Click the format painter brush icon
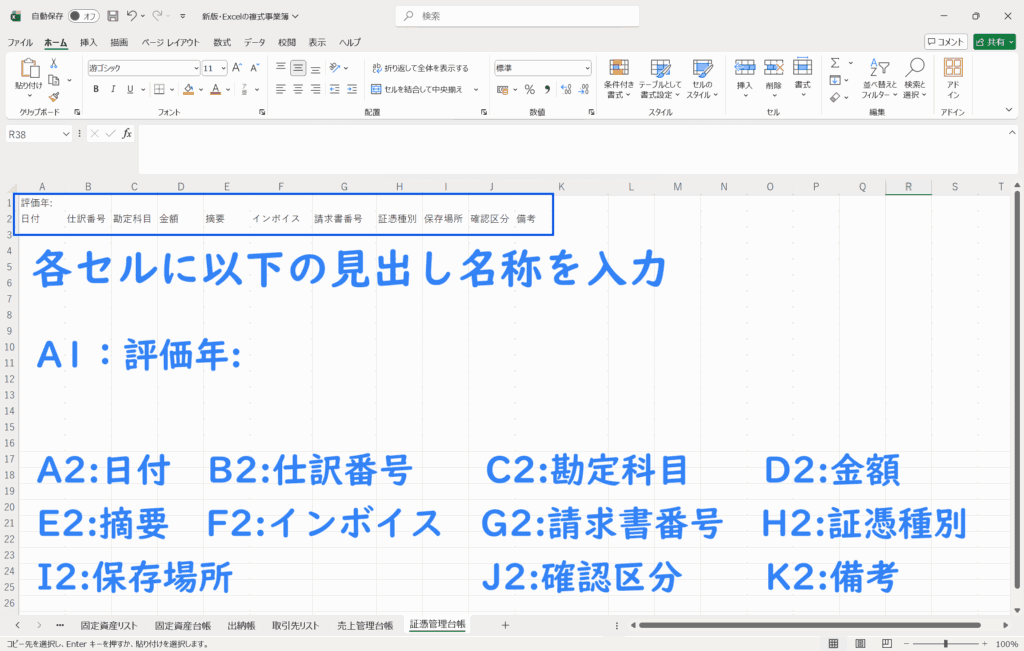The width and height of the screenshot is (1024, 651). [x=54, y=97]
